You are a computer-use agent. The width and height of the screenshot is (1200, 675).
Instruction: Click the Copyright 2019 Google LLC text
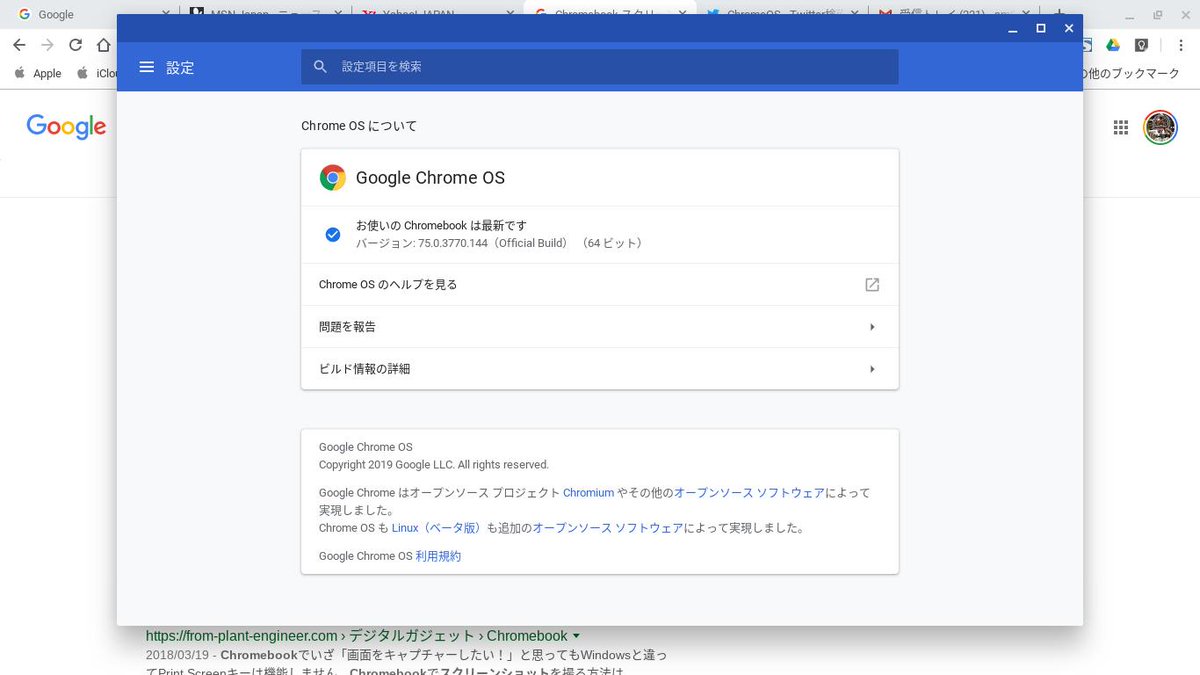point(434,465)
